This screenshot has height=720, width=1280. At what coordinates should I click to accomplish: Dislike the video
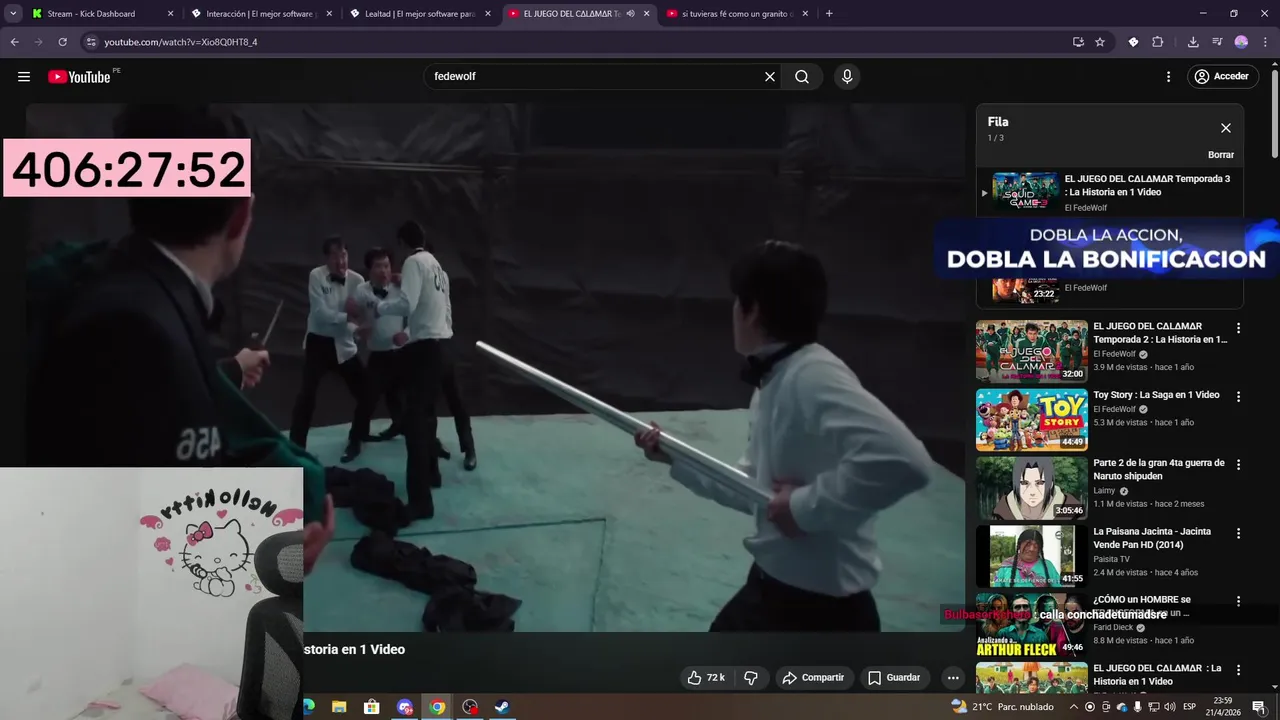pos(751,678)
